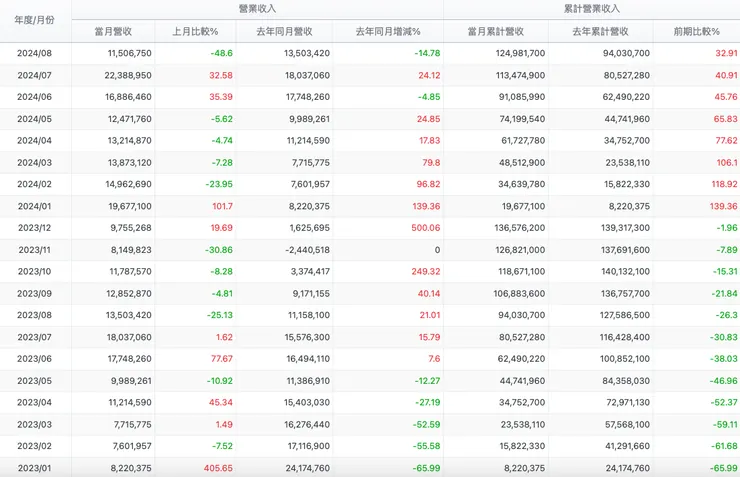Click last-year cumulative value 57,568,100
Viewport: 740px width, 477px height.
628,425
